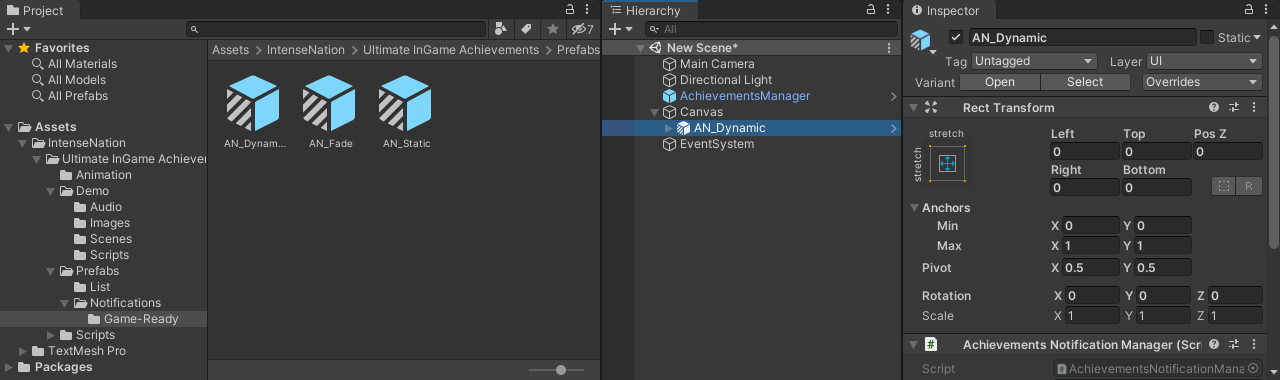
Task: Collapse the Favorites section
Action: pos(9,48)
